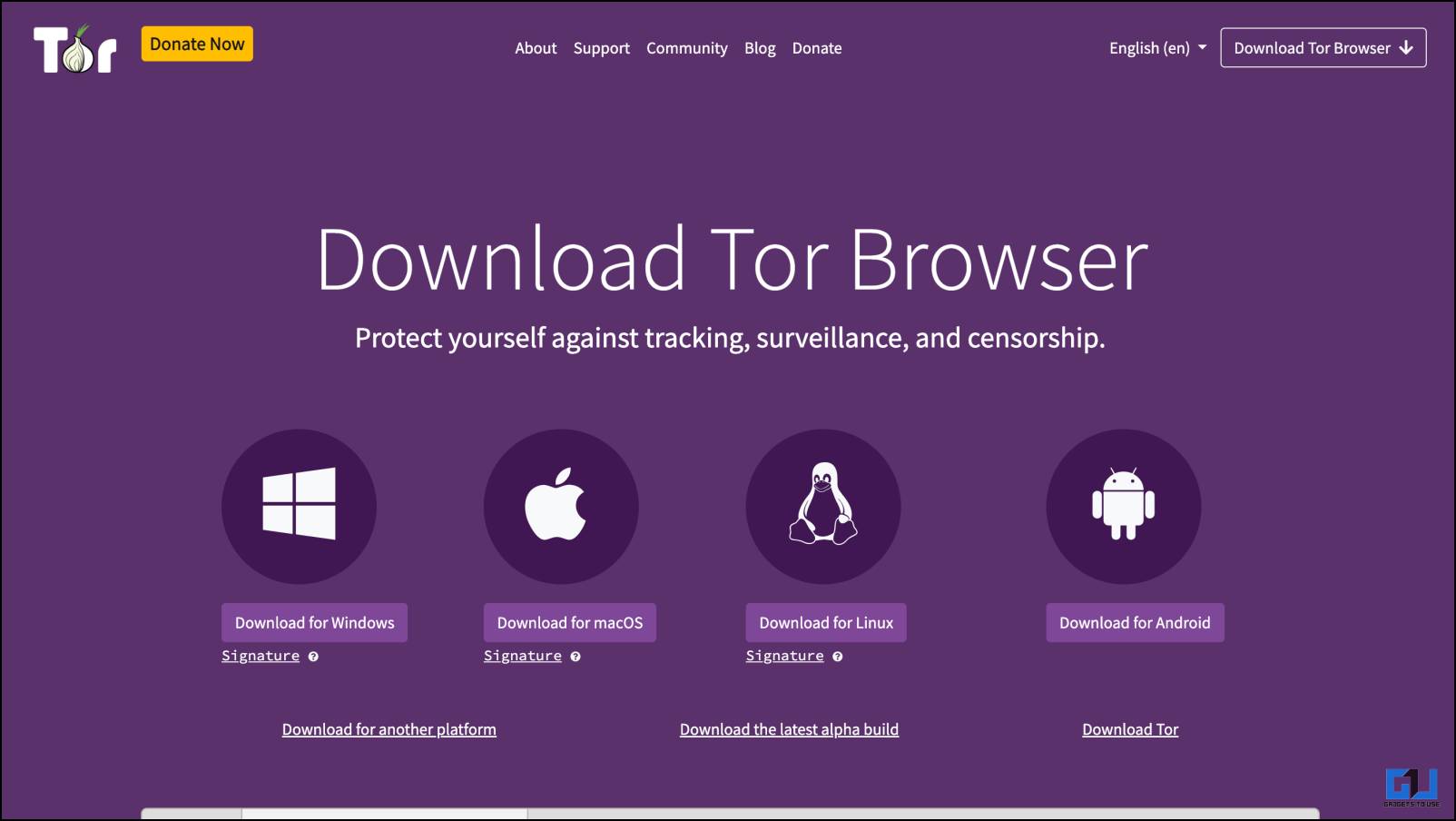Click the Apple logo circle icon
Image resolution: width=1456 pixels, height=821 pixels.
click(x=561, y=506)
